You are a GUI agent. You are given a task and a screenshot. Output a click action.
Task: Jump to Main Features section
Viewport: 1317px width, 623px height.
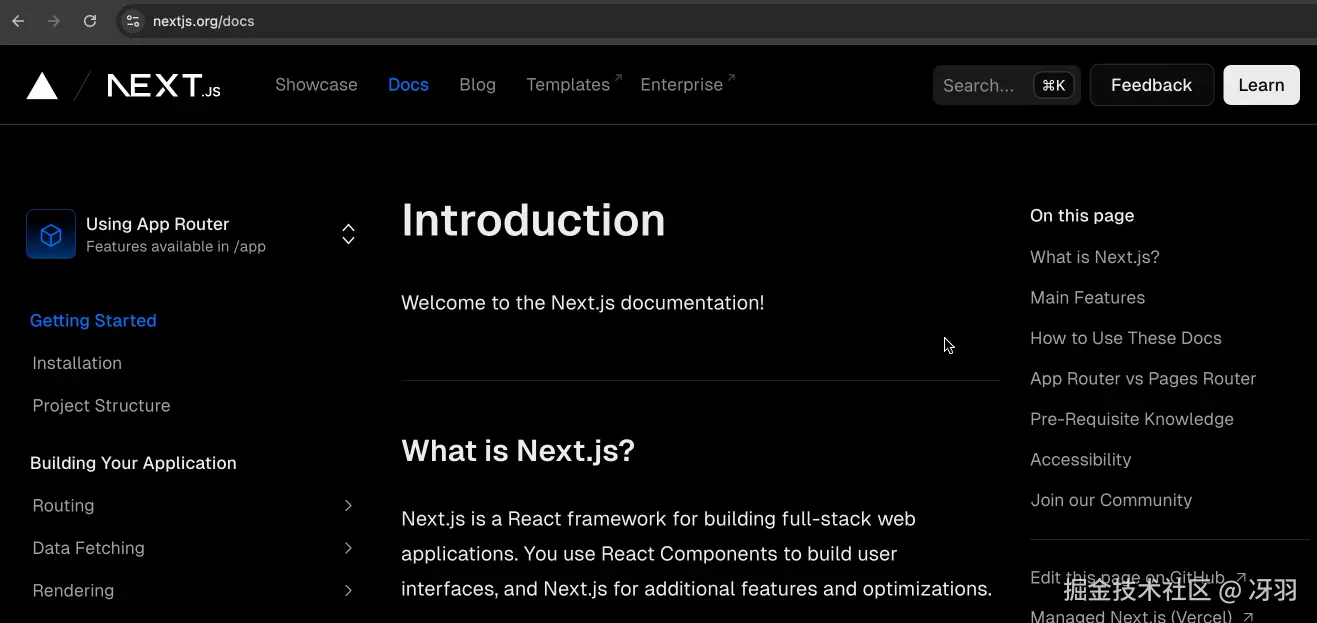click(x=1087, y=298)
